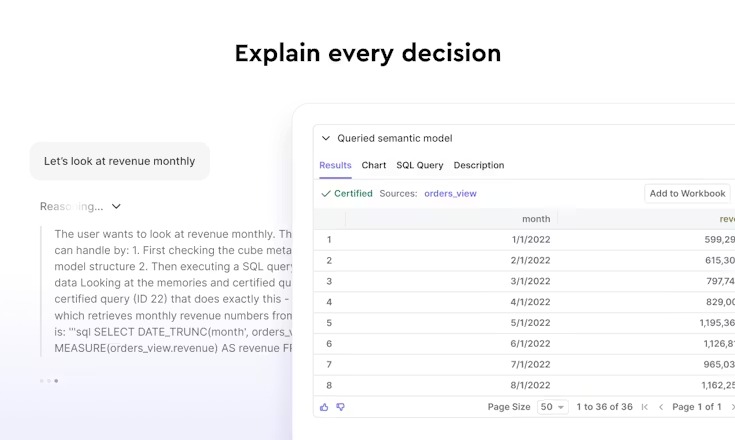735x440 pixels.
Task: Collapse the Queried semantic model section
Action: point(326,138)
